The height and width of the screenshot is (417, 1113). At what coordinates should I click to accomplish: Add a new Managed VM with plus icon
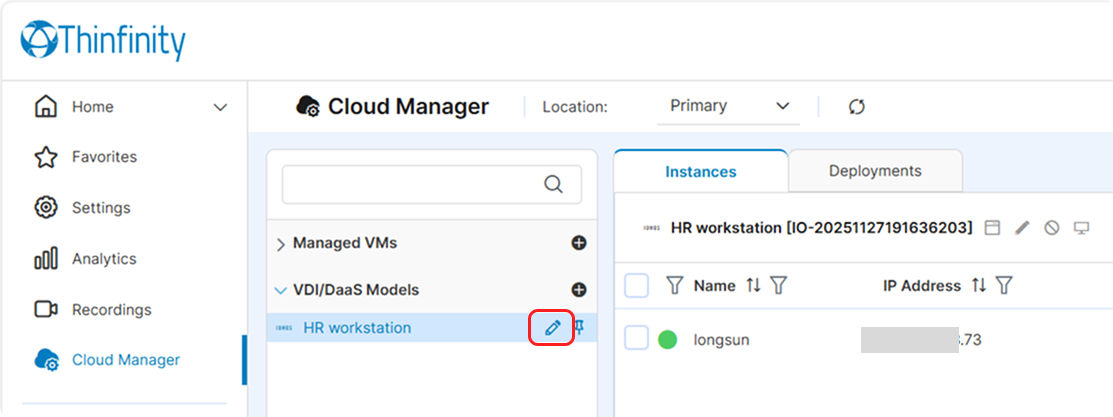[578, 243]
